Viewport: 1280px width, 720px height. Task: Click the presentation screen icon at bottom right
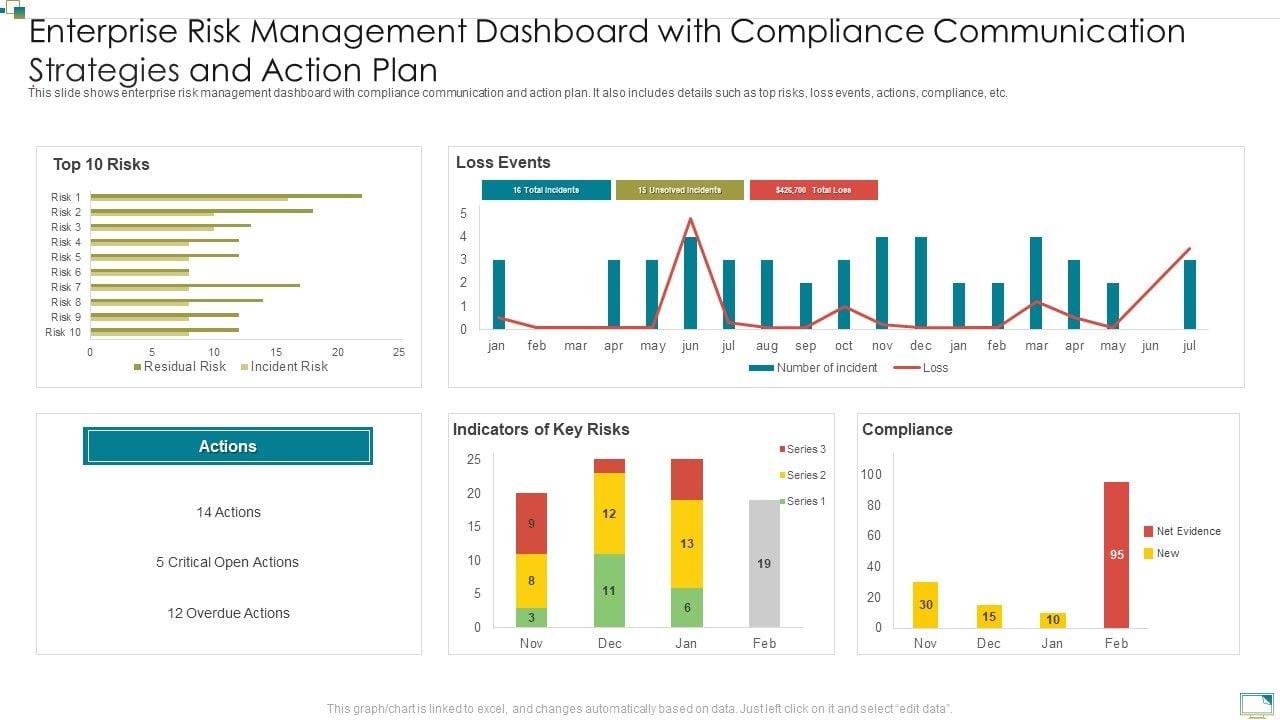click(1255, 705)
